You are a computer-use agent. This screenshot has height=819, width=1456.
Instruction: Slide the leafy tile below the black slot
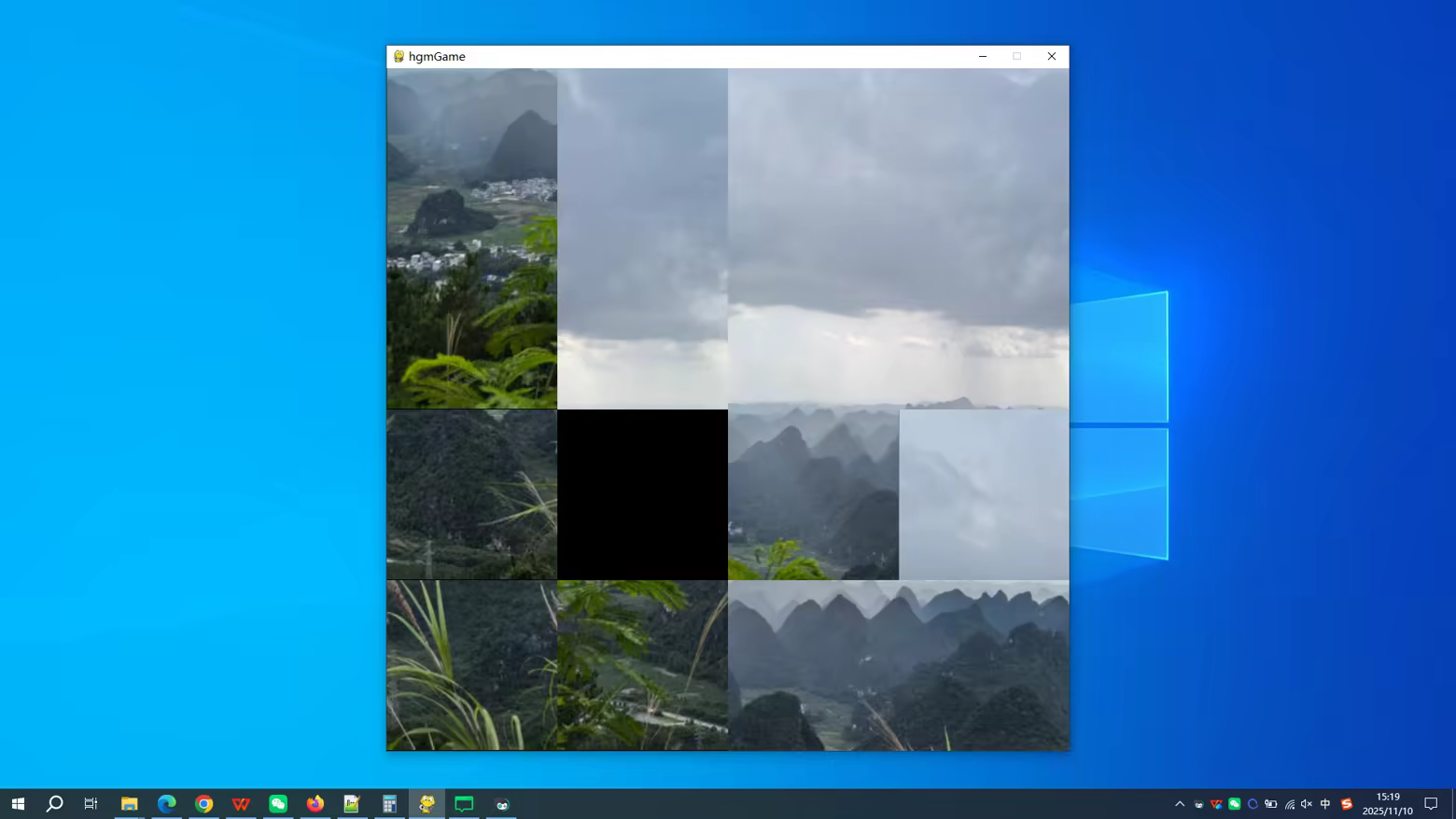coord(642,665)
